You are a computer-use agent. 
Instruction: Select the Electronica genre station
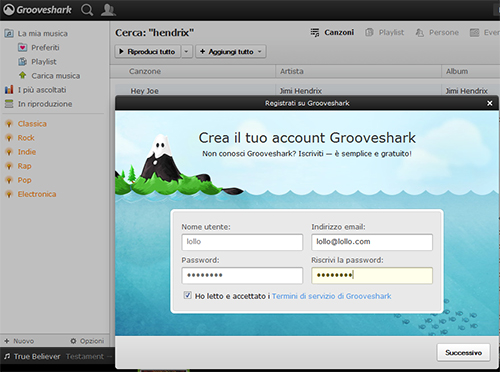click(x=37, y=194)
